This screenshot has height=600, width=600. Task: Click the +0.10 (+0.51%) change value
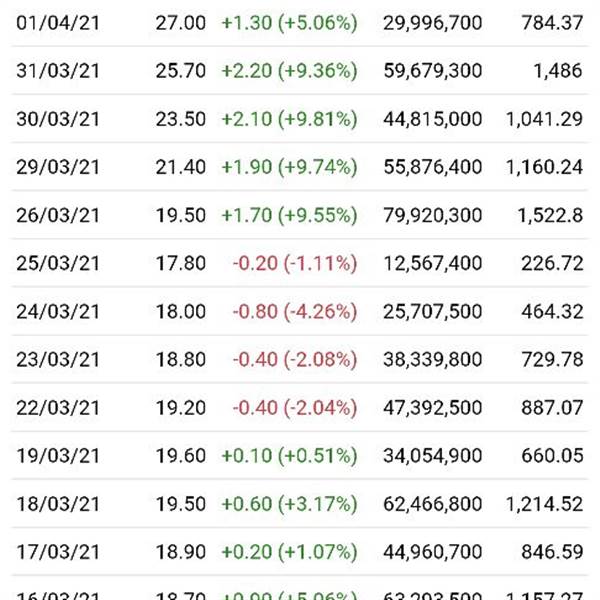(x=289, y=456)
